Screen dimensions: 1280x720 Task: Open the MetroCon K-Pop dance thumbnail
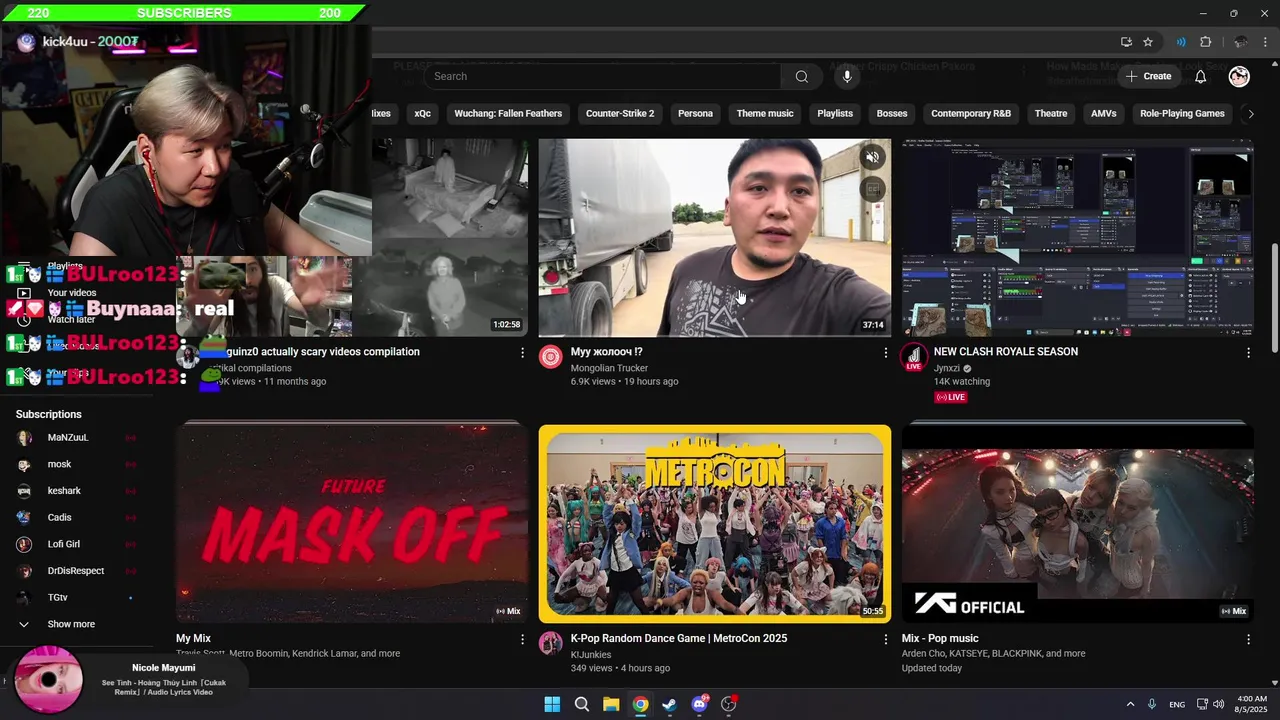coord(714,523)
